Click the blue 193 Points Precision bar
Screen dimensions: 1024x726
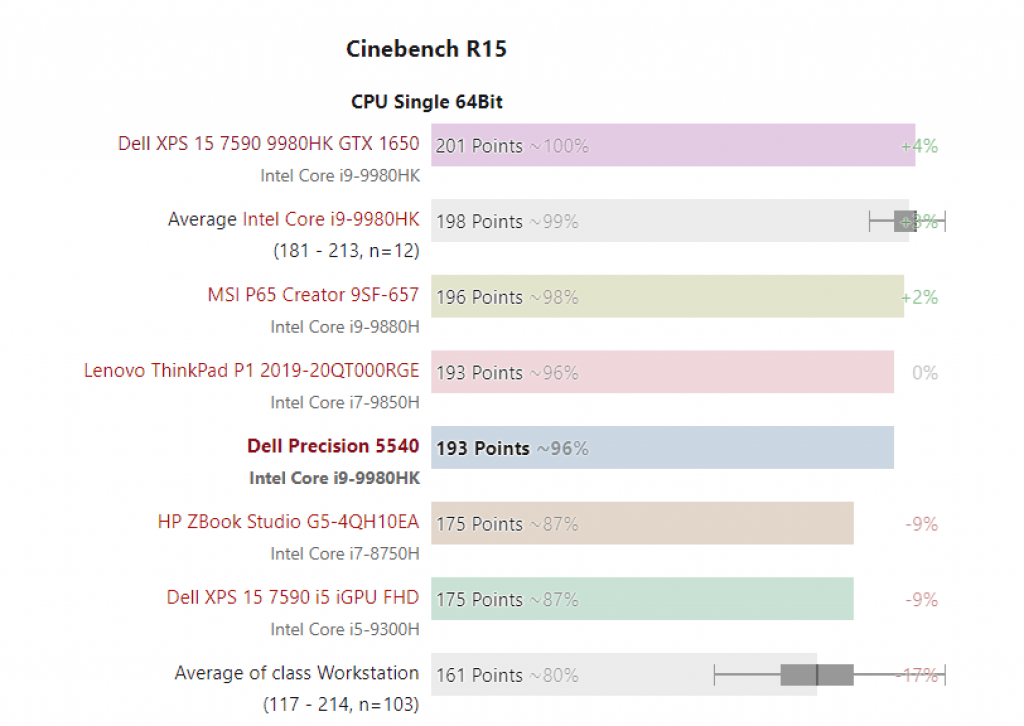point(662,448)
